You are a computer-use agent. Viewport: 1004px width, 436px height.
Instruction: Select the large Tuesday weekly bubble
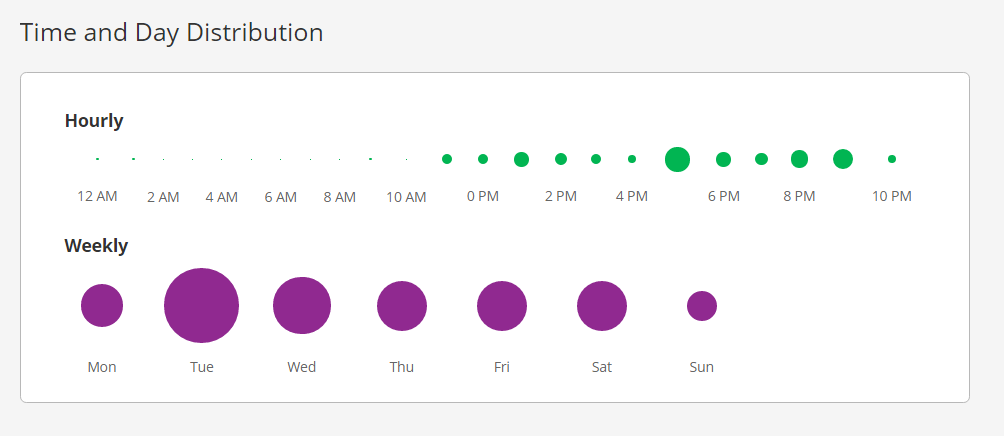pos(202,306)
